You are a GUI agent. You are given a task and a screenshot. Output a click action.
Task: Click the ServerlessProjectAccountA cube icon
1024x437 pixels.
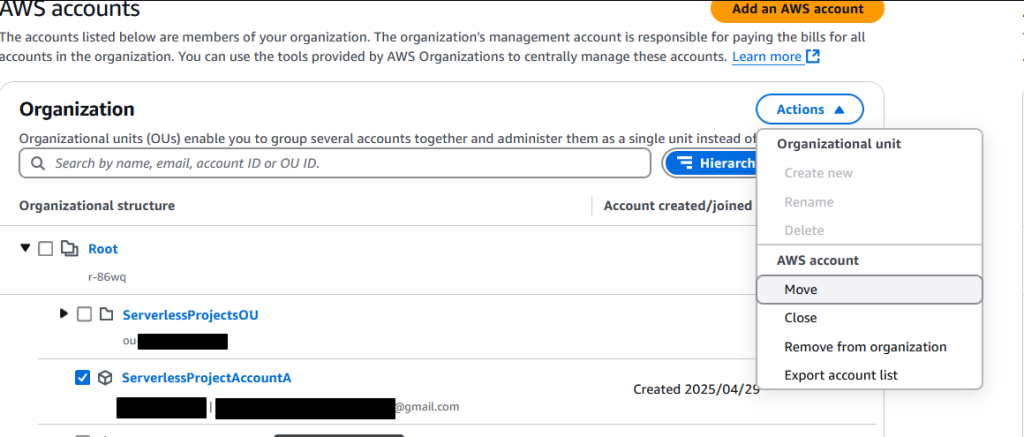coord(104,378)
